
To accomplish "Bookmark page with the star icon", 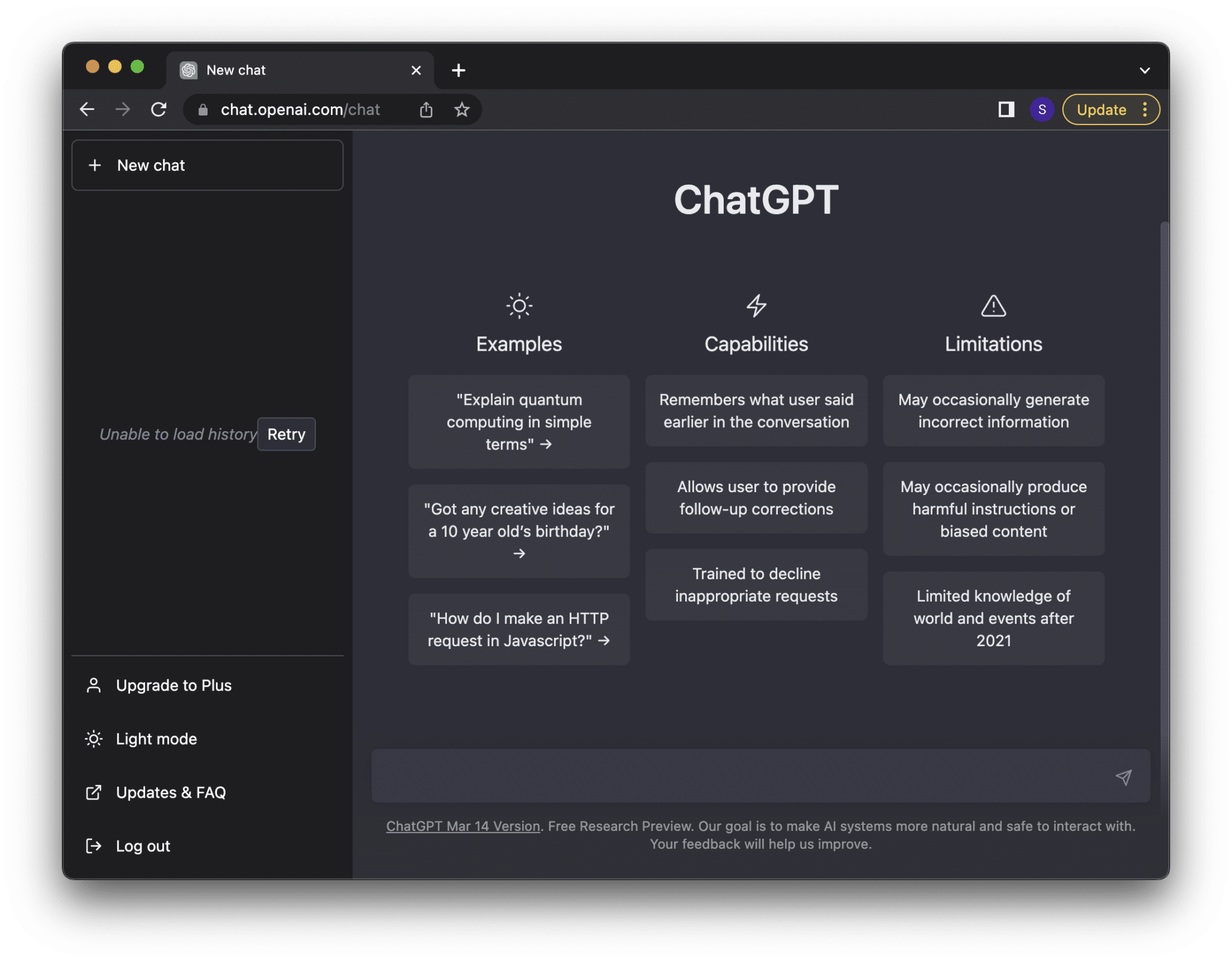I will (x=461, y=109).
